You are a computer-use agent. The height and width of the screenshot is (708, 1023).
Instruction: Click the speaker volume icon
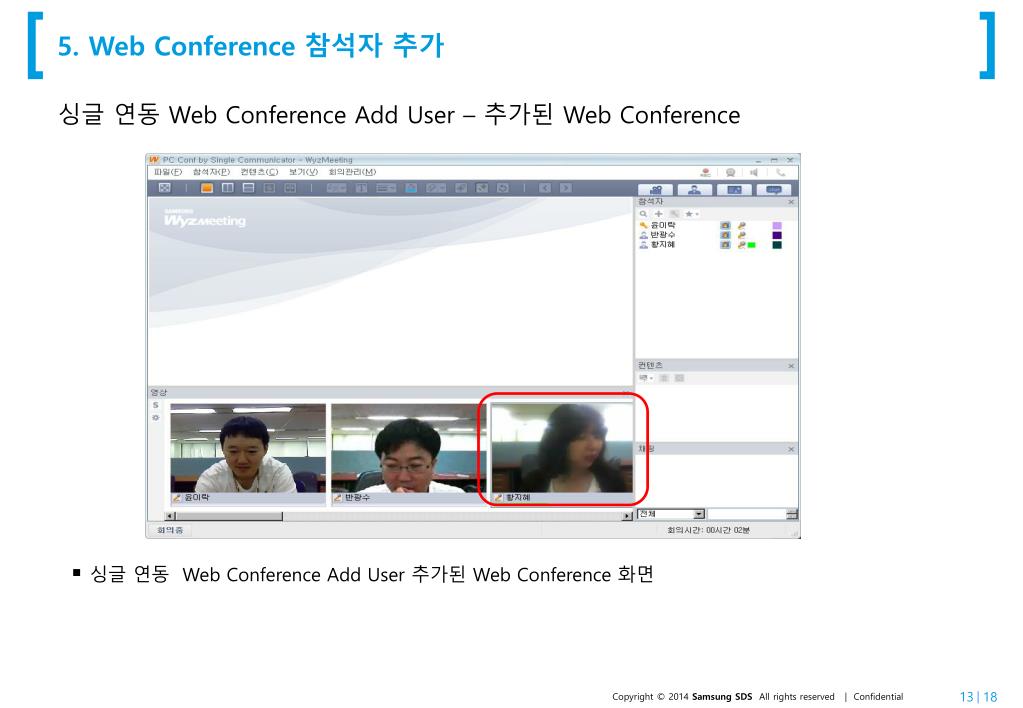755,173
